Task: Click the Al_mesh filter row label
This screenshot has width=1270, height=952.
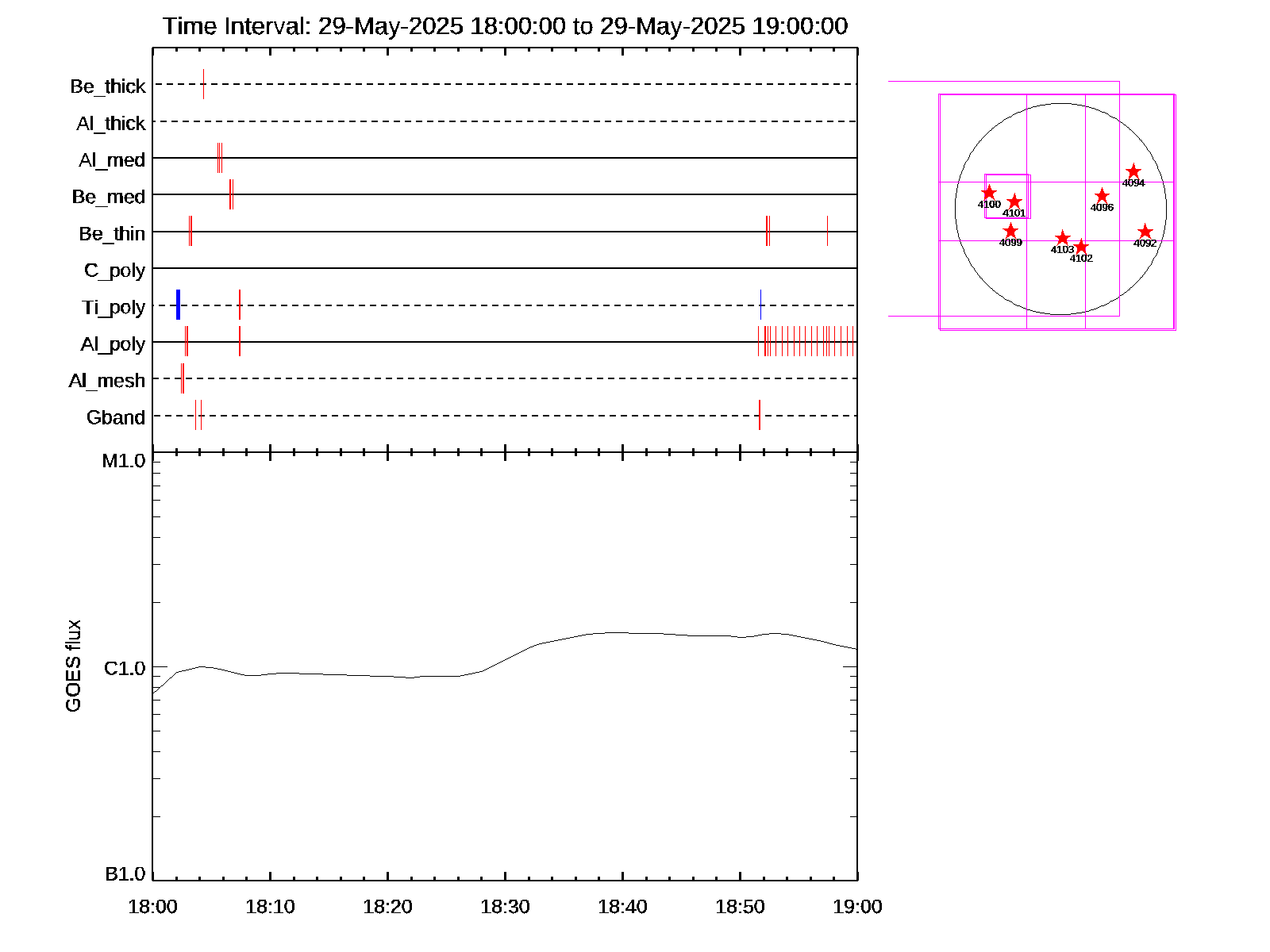Action: (107, 381)
